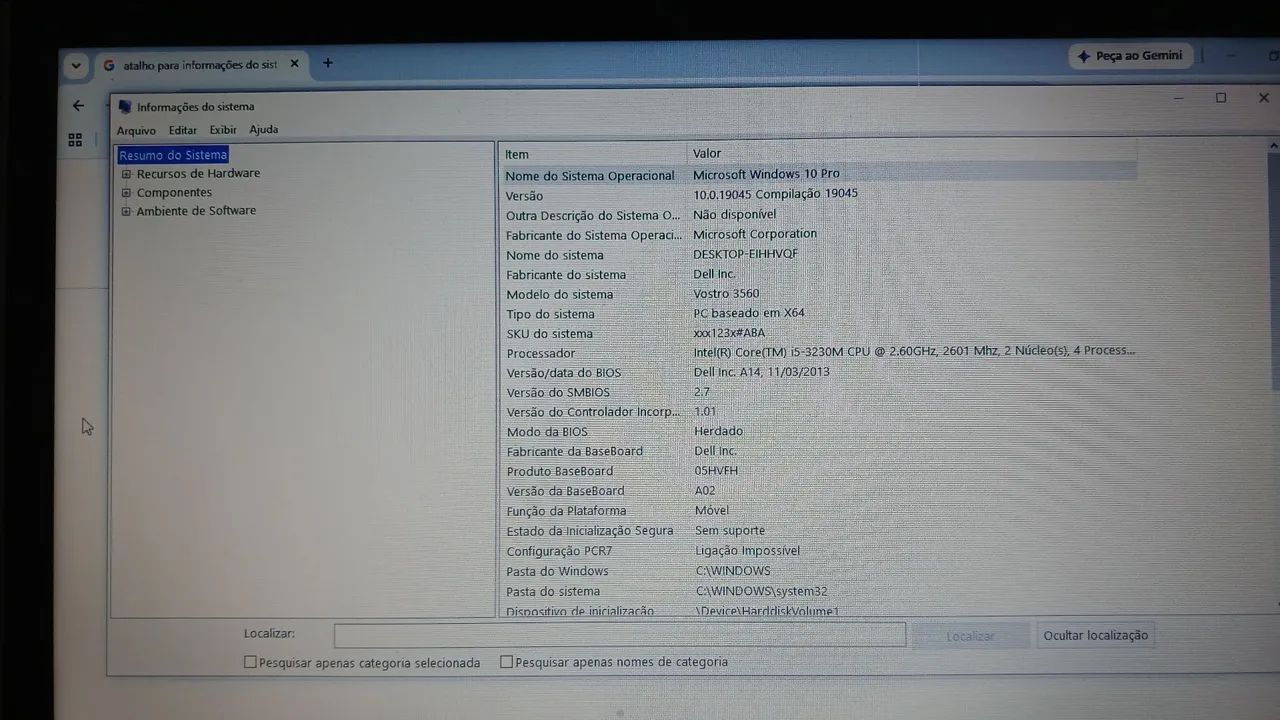This screenshot has height=720, width=1280.
Task: Click the Intel Core i5-3230M value
Action: click(914, 351)
